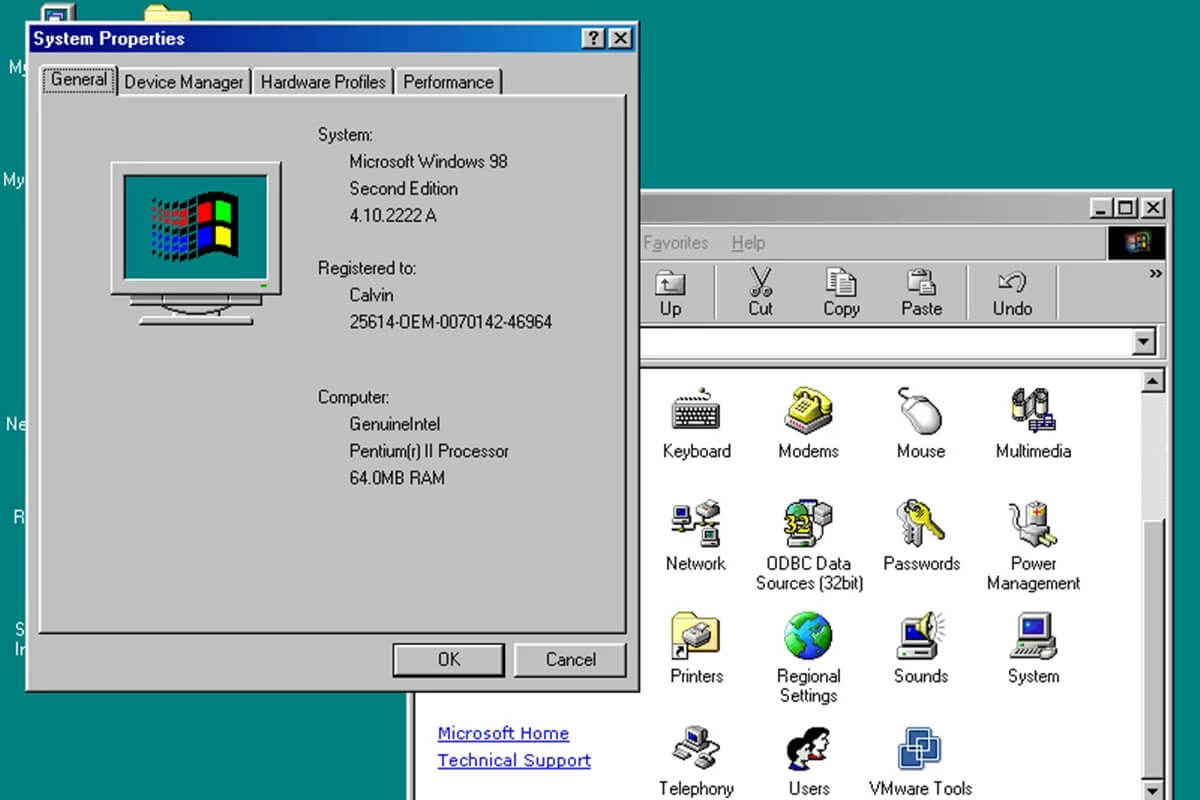The image size is (1200, 800).
Task: Click the scroll down arrow in Control Panel
Action: click(x=1153, y=790)
